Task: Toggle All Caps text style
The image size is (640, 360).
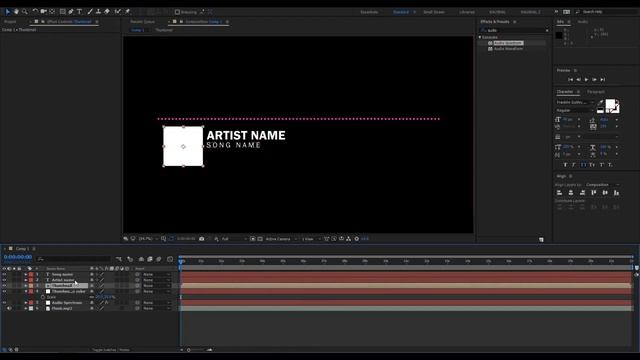Action: (583, 165)
